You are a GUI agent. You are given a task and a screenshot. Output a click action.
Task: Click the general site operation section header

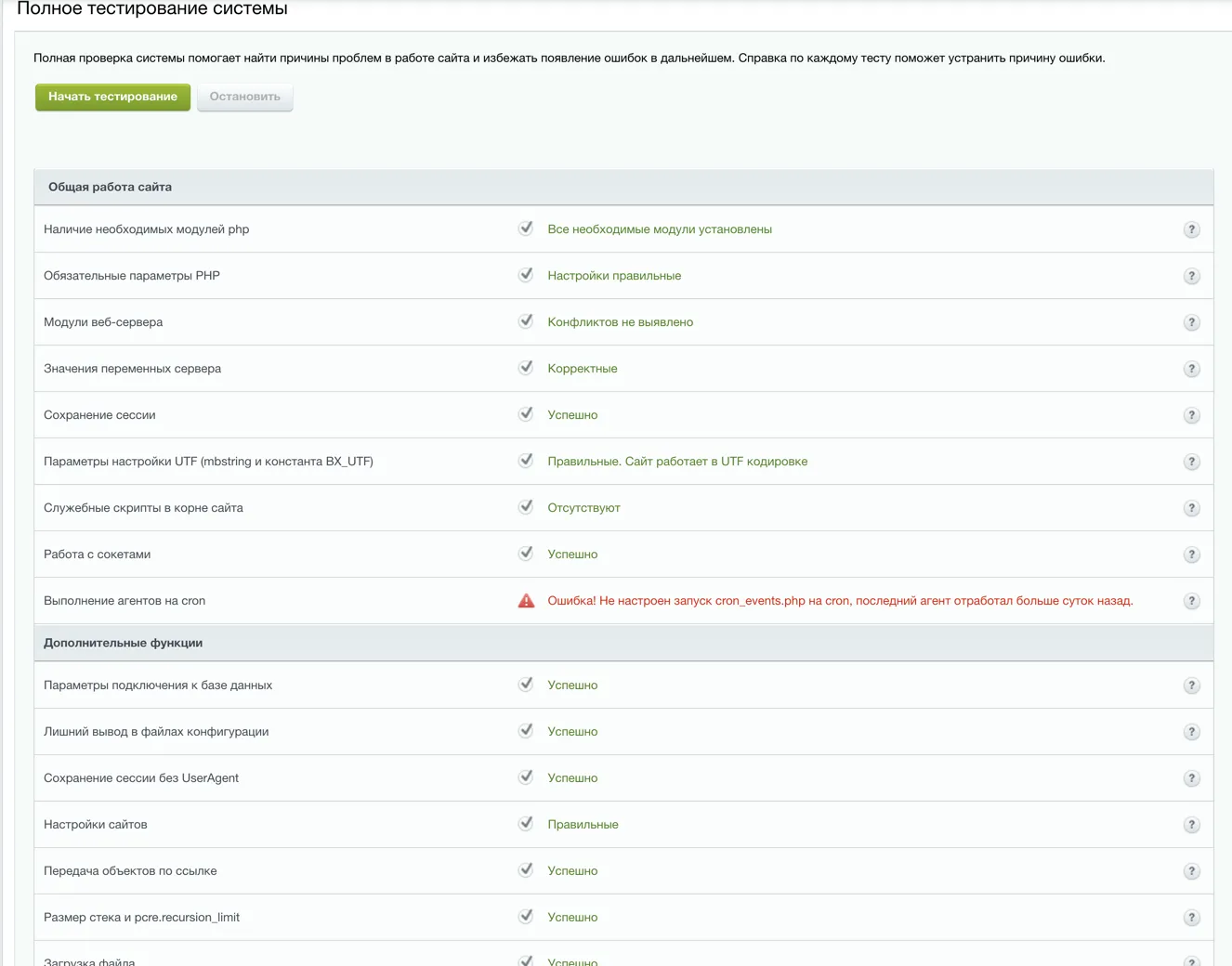(x=110, y=187)
